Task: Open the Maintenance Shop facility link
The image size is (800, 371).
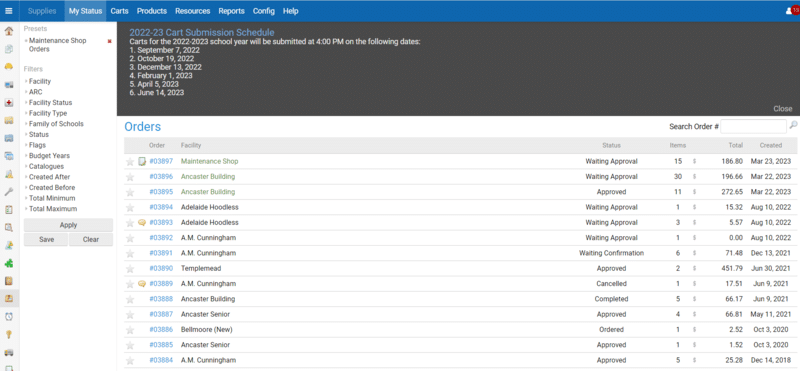Action: [210, 161]
